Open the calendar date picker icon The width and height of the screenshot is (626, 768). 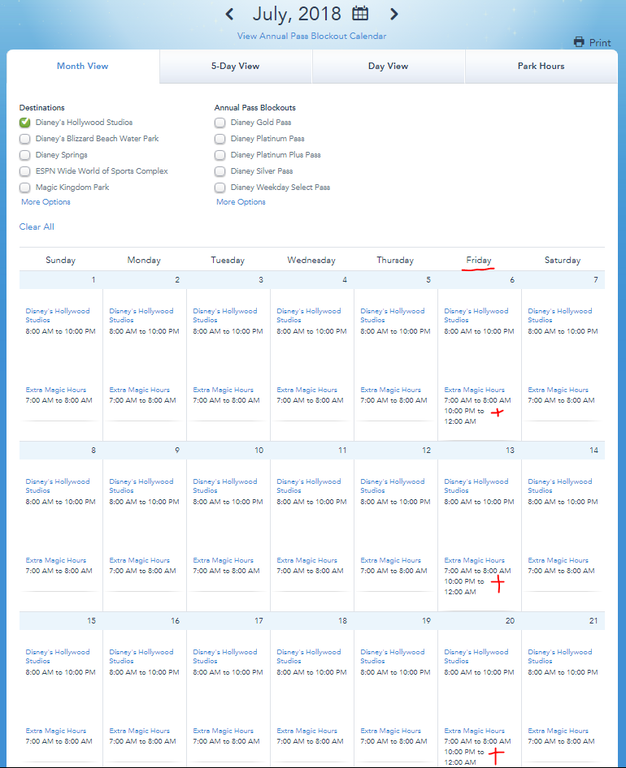360,14
